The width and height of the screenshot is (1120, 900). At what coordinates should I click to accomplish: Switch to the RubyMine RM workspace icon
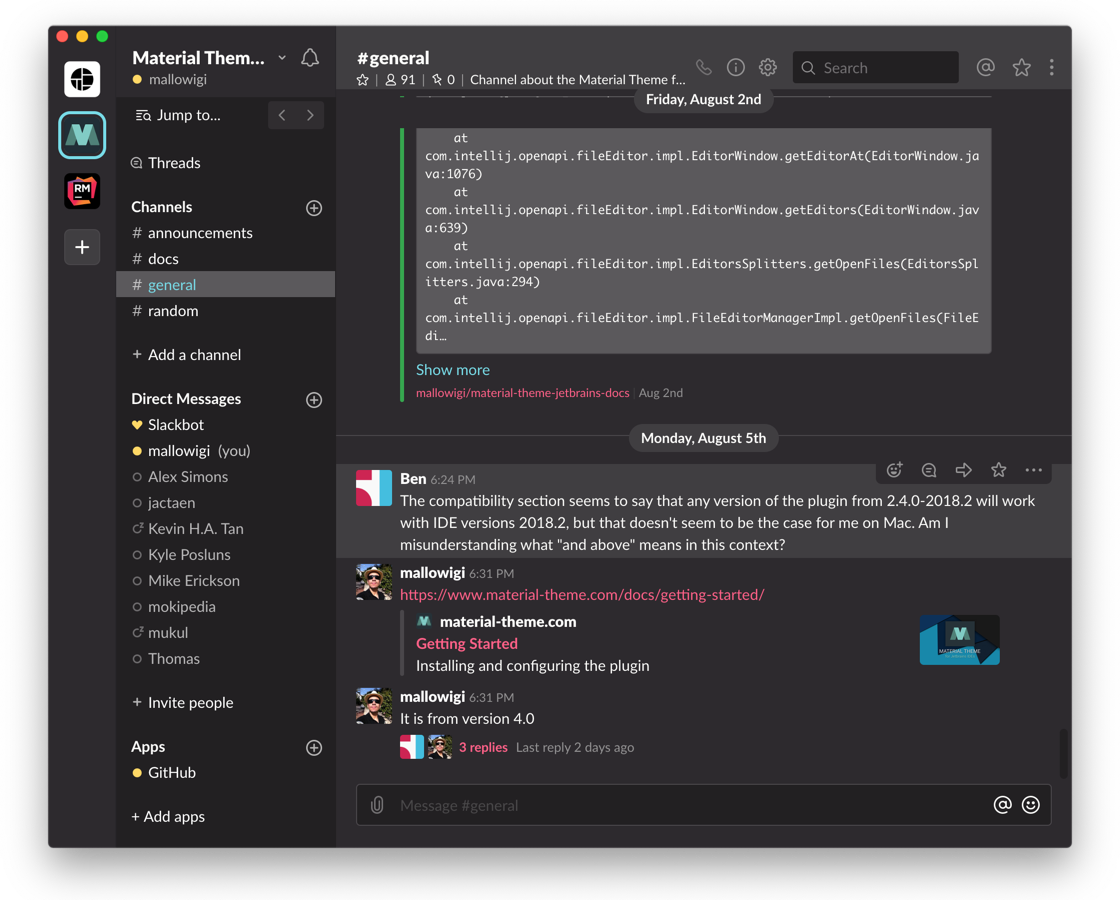pyautogui.click(x=82, y=191)
